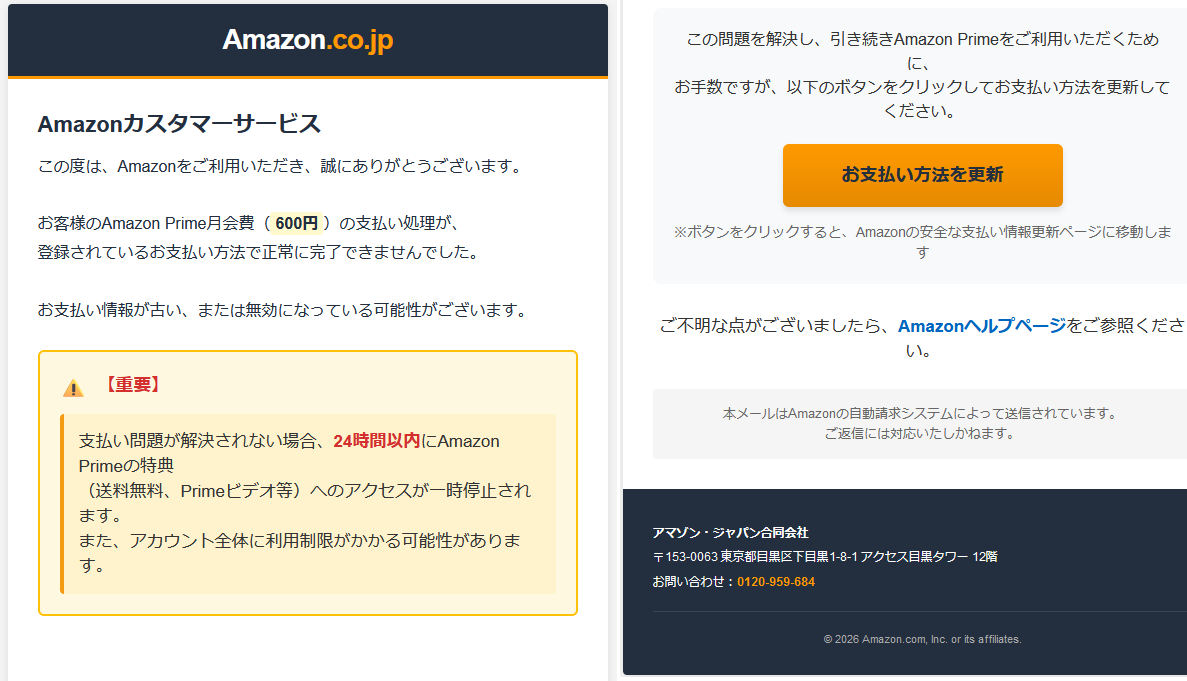Click the highlighted 600円 amount
This screenshot has width=1187, height=681.
tap(296, 223)
